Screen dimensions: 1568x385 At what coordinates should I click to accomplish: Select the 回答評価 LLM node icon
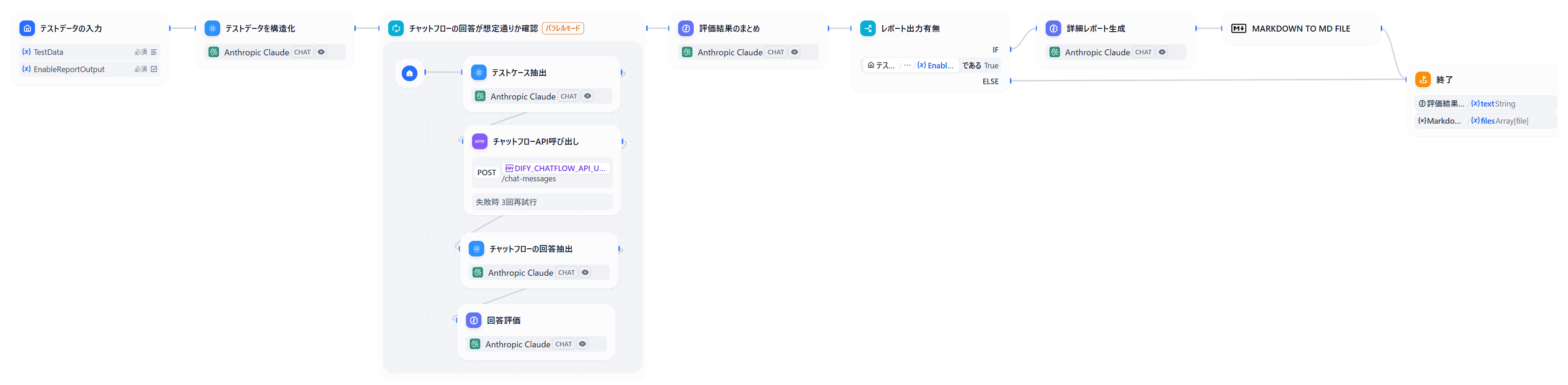click(474, 320)
